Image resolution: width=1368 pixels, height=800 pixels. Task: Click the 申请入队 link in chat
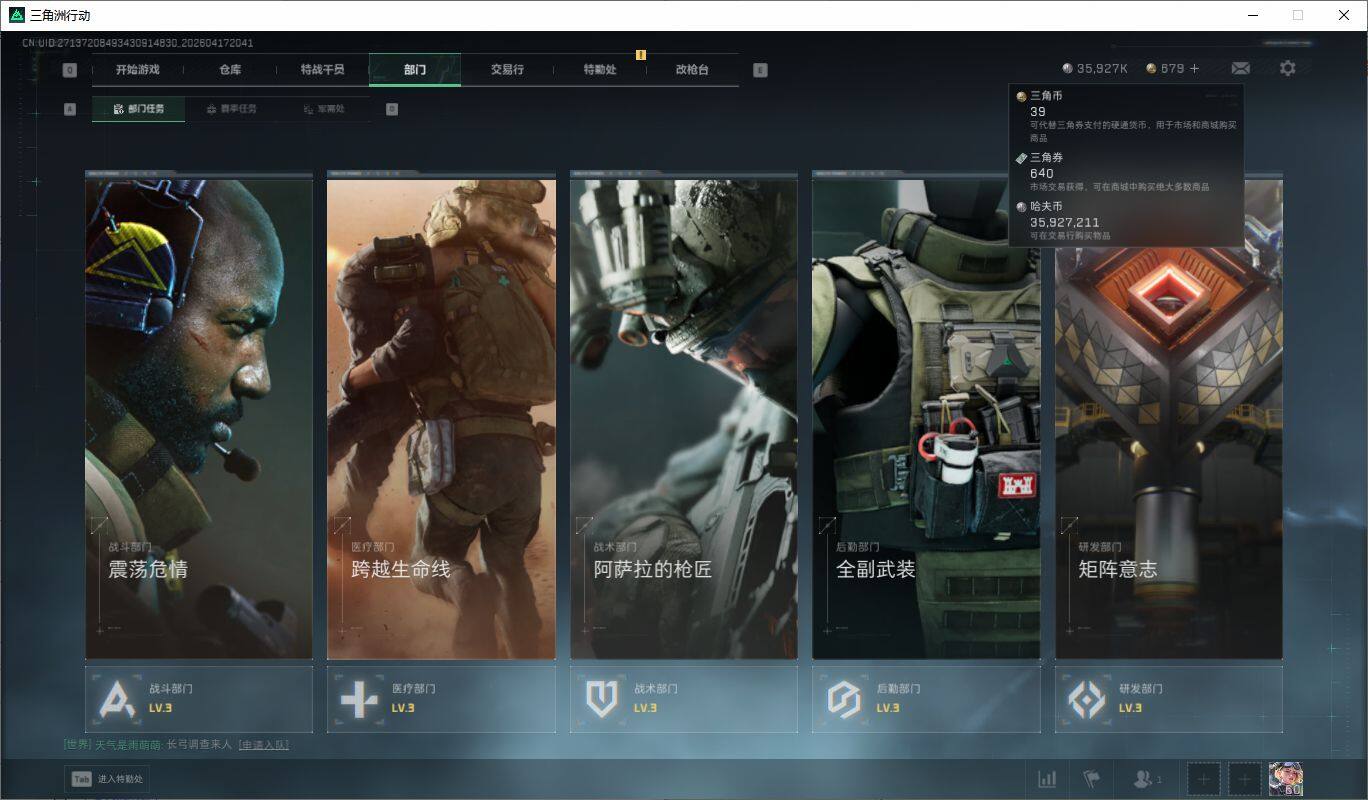(x=264, y=745)
